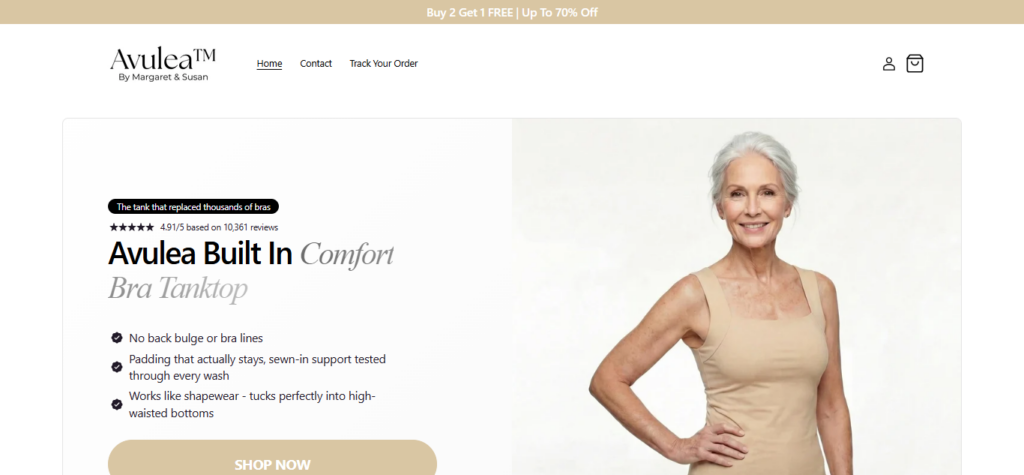This screenshot has height=475, width=1024.
Task: Click the 'tank that replaced thousands of bras' badge
Action: 193,206
